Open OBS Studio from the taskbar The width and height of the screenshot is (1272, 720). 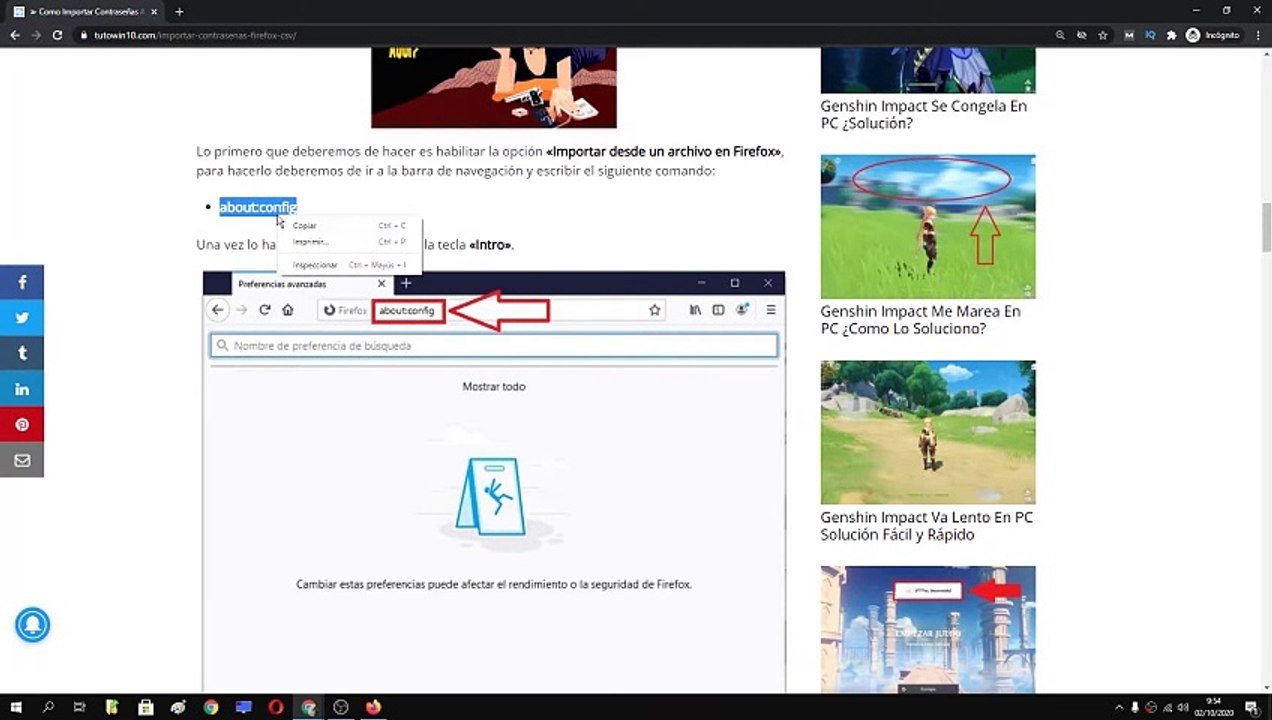click(x=341, y=707)
